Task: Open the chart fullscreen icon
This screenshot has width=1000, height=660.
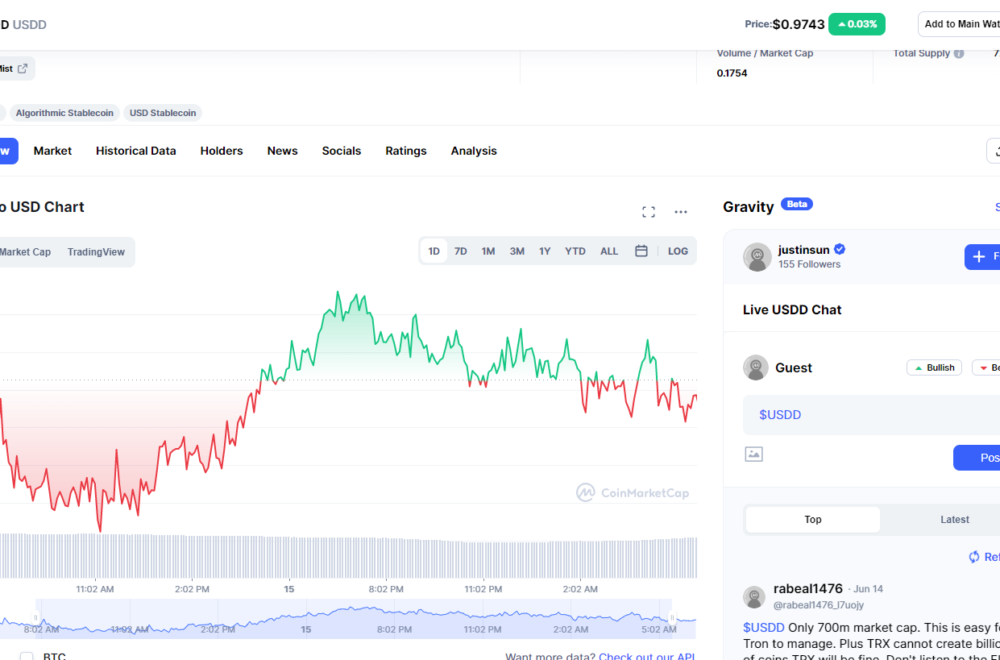Action: pyautogui.click(x=649, y=212)
